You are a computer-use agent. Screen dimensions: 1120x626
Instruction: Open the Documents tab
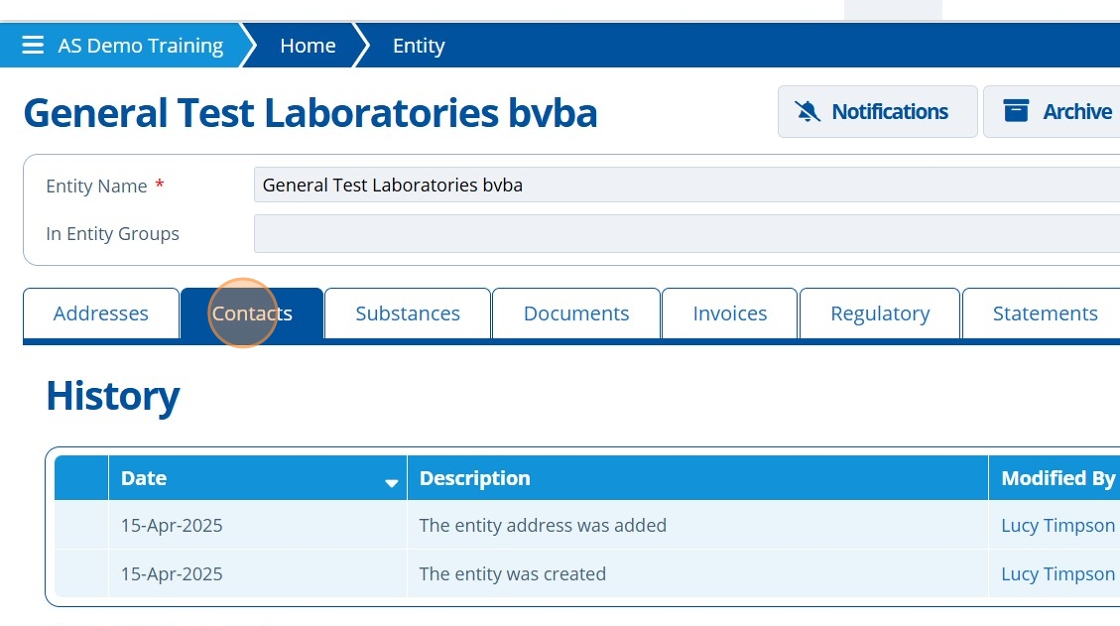(576, 314)
